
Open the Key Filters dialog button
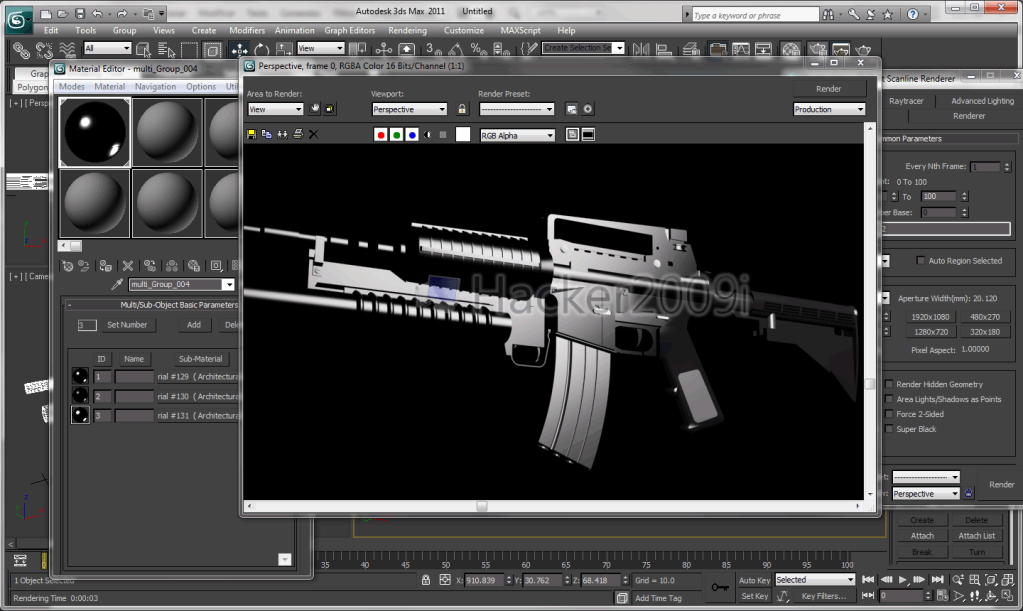click(x=823, y=596)
